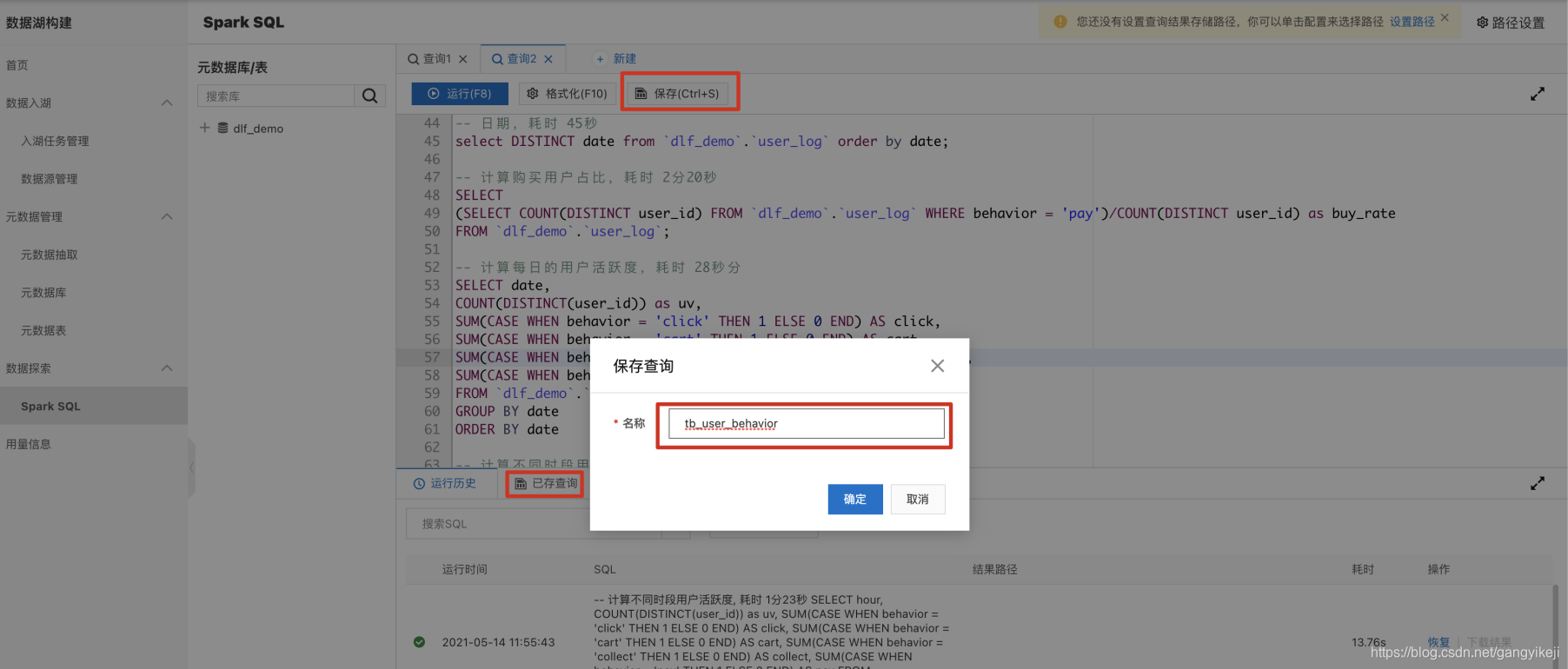Confirm saving with the 确定 button
The height and width of the screenshot is (669, 1568).
[x=855, y=499]
